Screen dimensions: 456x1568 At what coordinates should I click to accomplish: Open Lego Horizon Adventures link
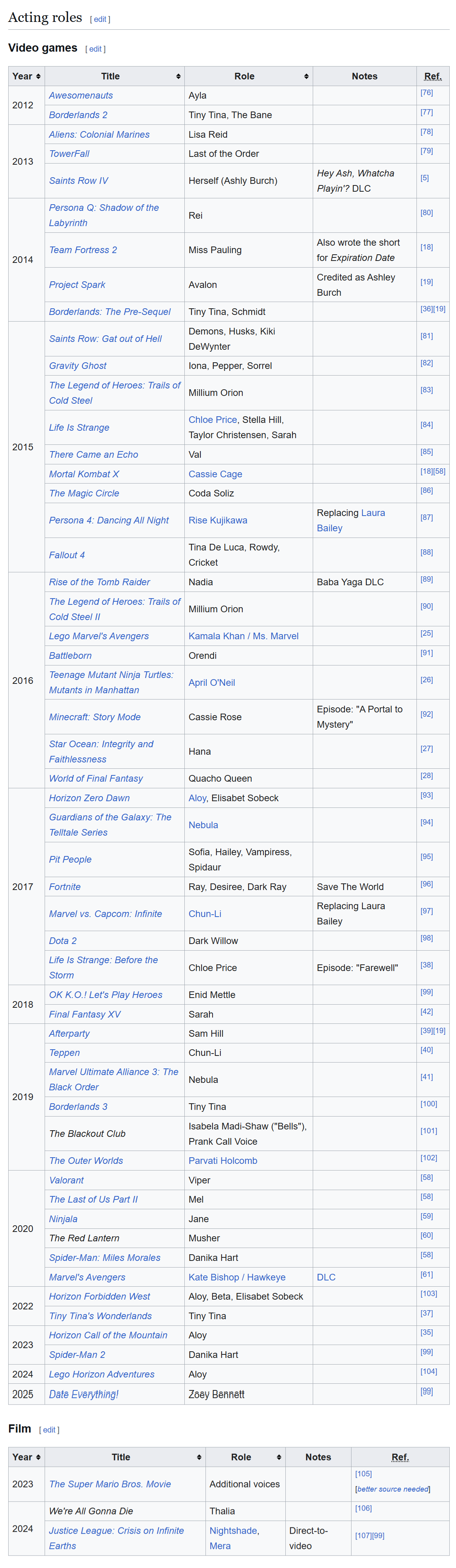tap(102, 1374)
